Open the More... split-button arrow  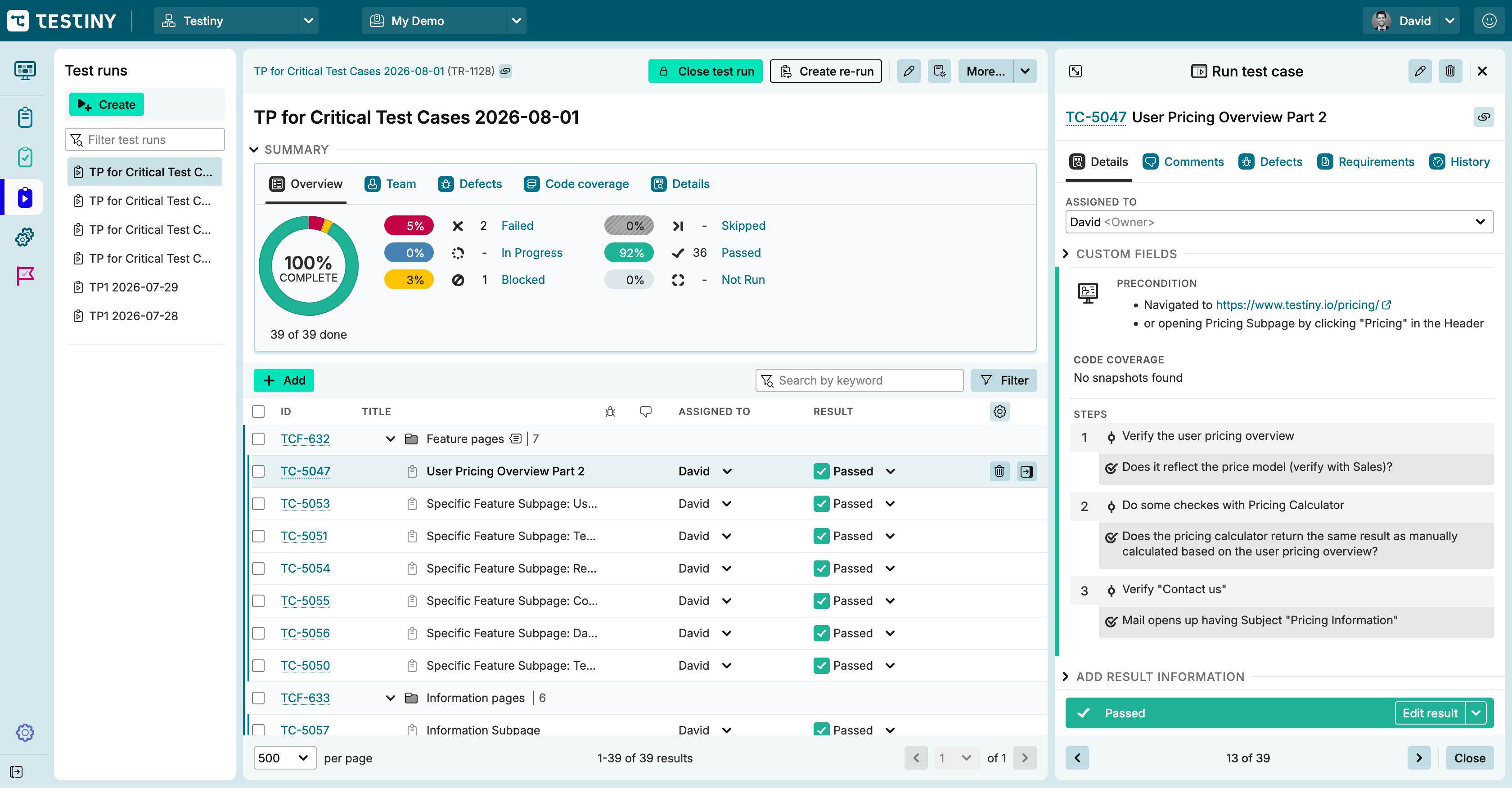pyautogui.click(x=1025, y=71)
